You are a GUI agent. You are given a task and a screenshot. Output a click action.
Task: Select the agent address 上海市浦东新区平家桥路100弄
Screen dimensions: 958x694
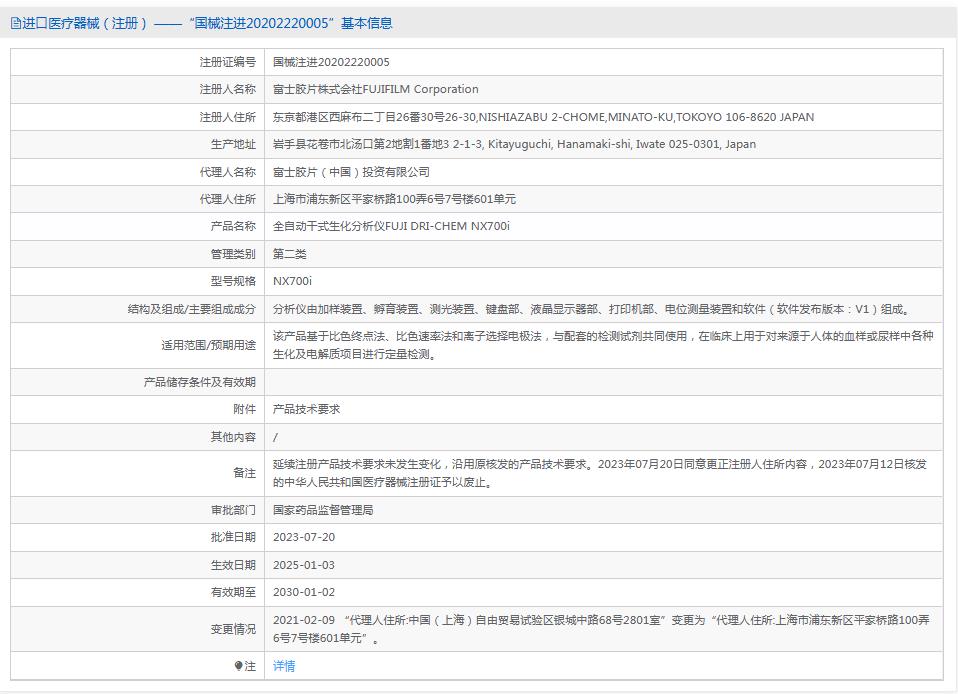point(394,199)
